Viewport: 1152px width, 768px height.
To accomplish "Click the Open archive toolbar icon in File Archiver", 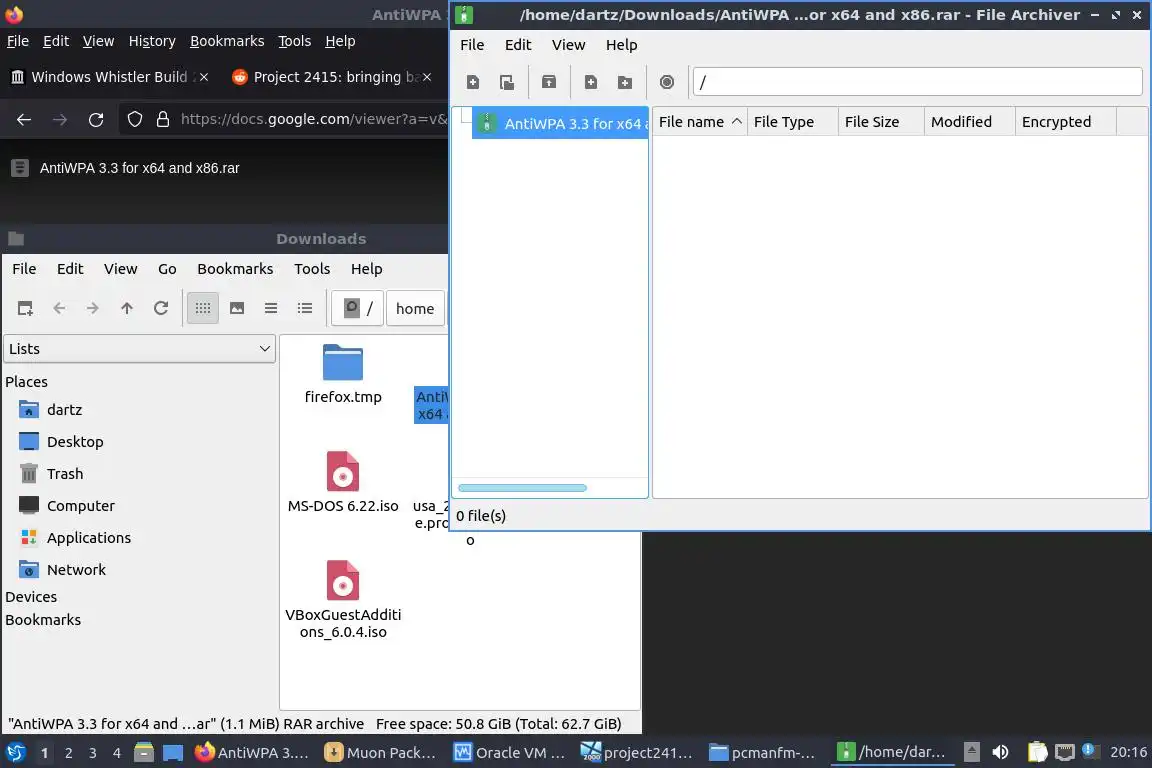I will pos(507,82).
